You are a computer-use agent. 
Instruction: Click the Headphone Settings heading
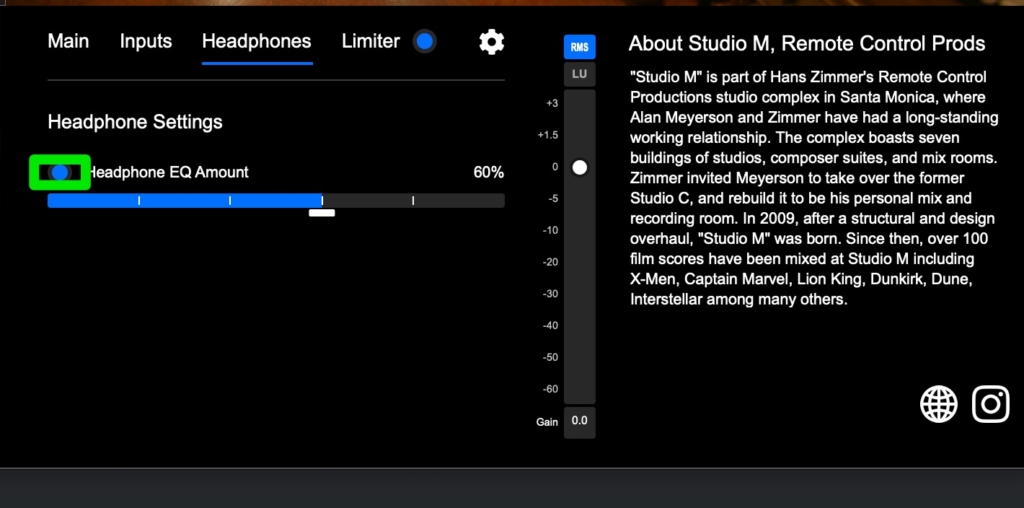[x=135, y=122]
